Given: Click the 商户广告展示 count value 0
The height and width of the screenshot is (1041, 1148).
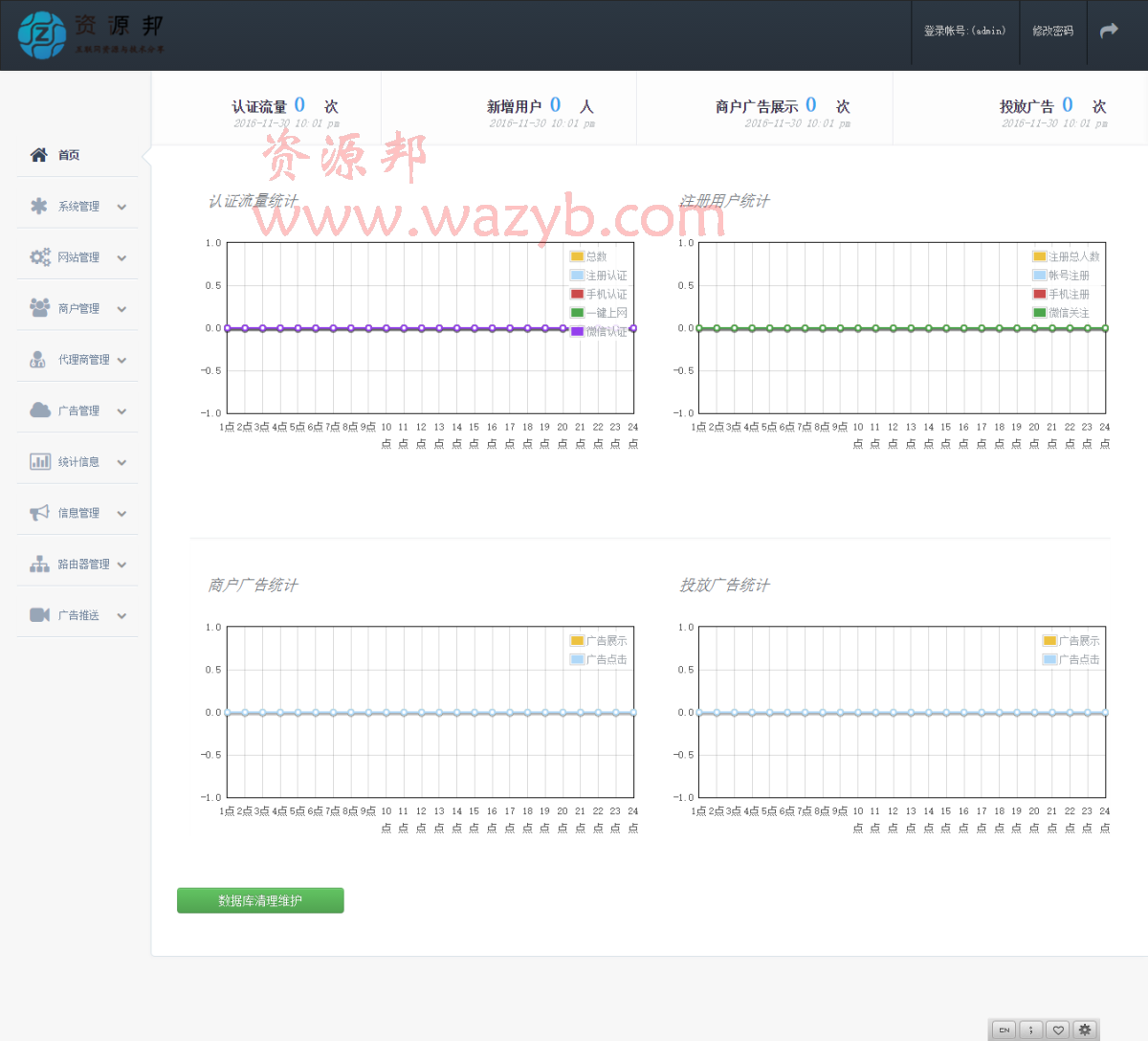Looking at the screenshot, I should [811, 104].
